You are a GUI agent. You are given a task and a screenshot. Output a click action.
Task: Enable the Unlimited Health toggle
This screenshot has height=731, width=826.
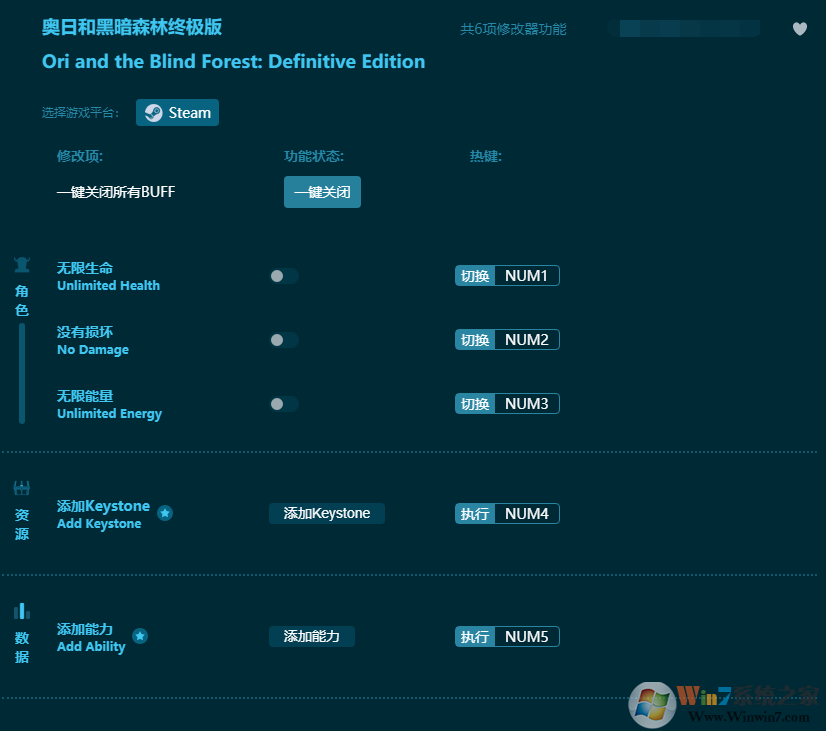pos(283,276)
